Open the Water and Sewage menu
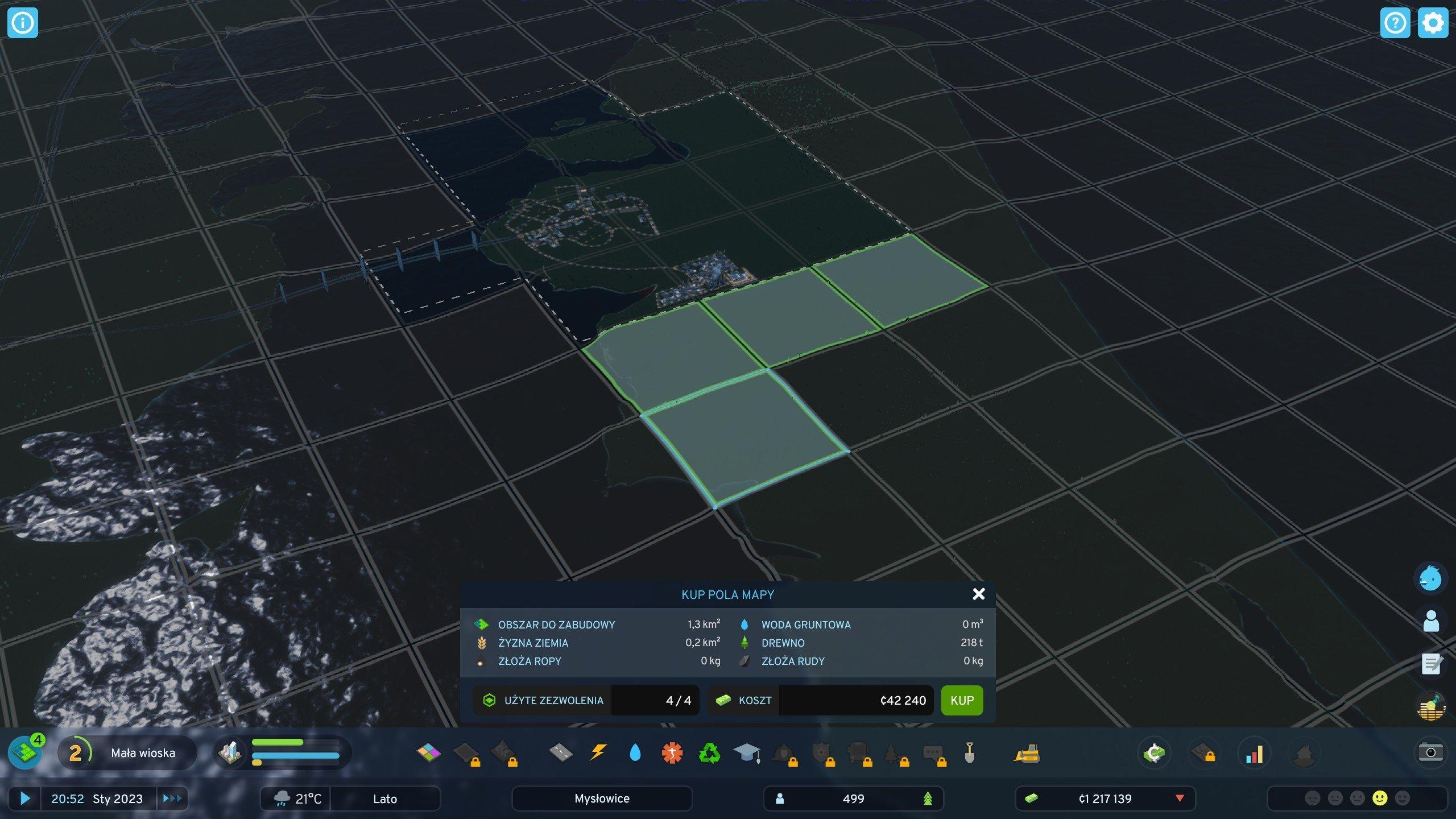1456x819 pixels. (635, 753)
